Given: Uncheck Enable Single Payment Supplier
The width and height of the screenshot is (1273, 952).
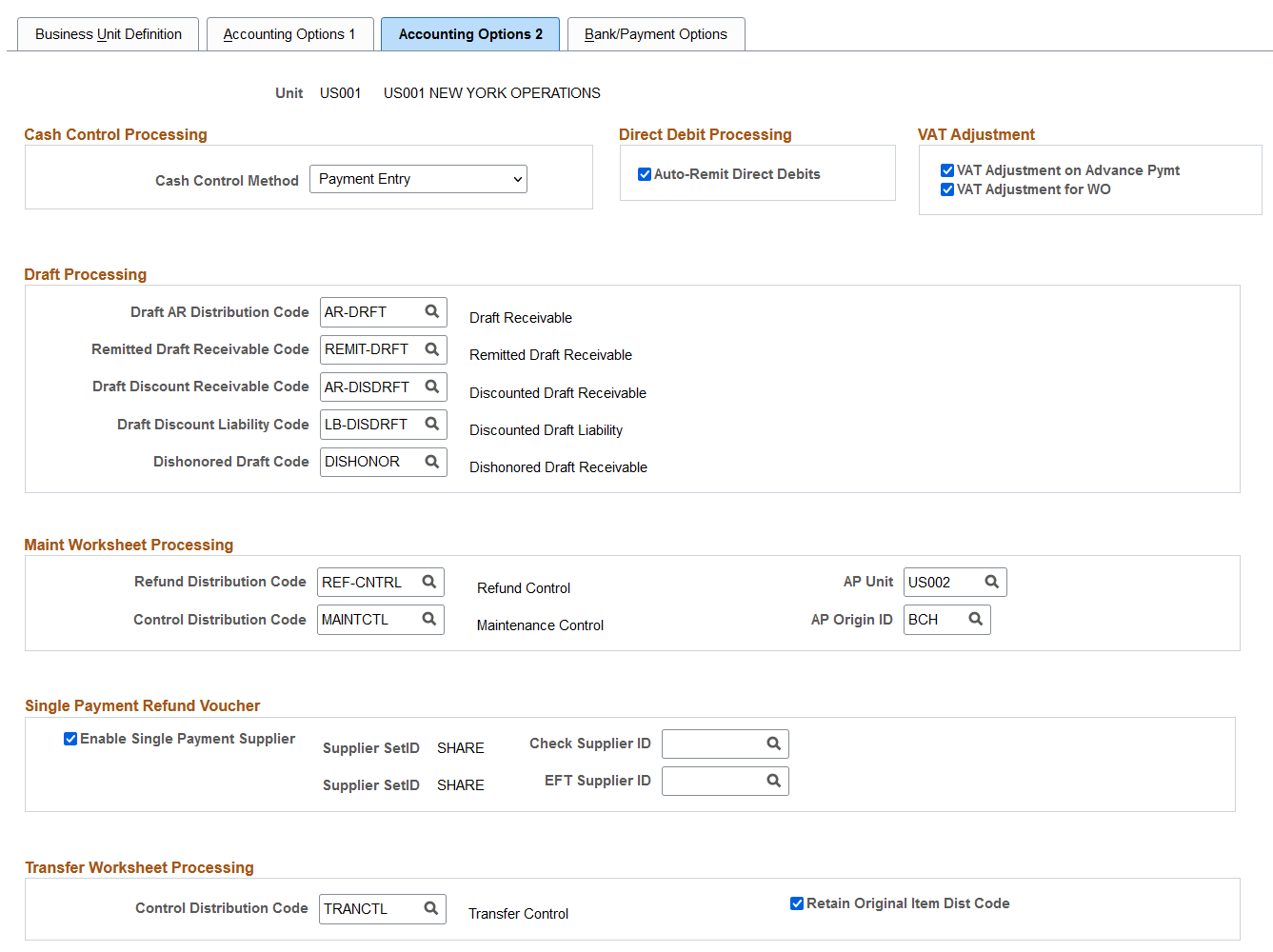Looking at the screenshot, I should (70, 738).
